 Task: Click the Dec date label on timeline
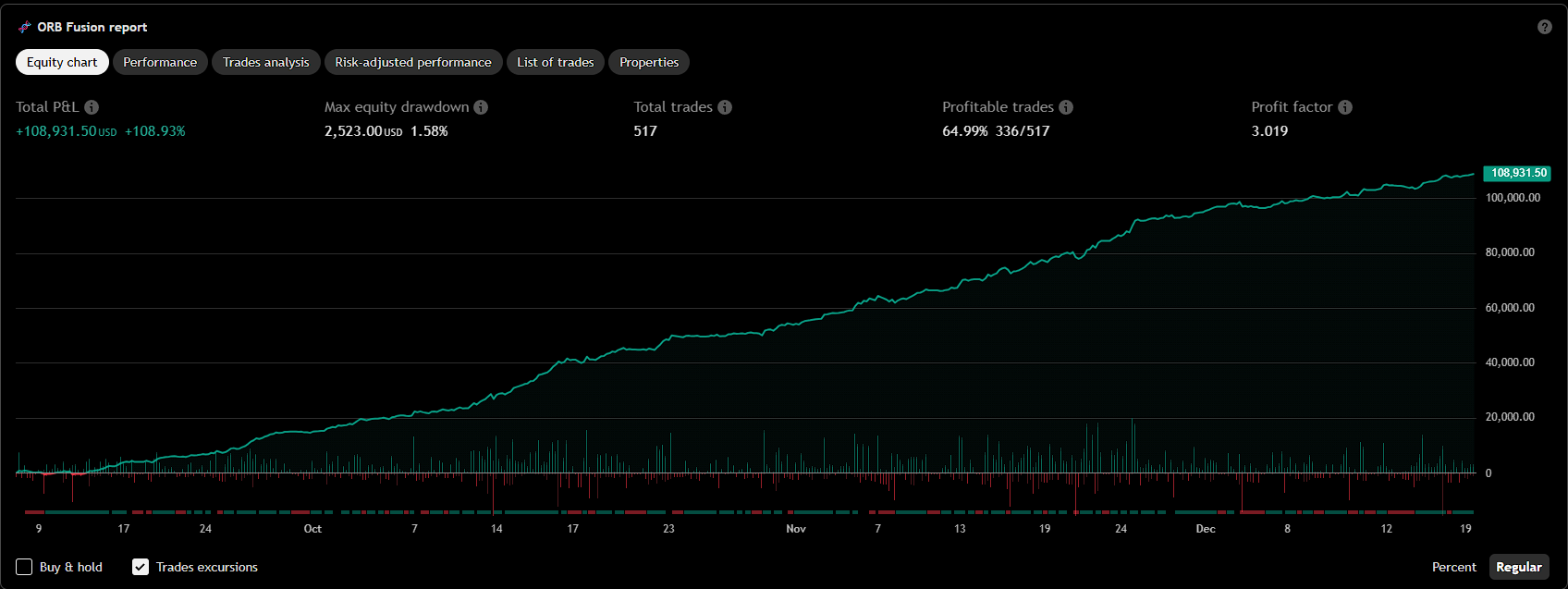click(x=1206, y=529)
